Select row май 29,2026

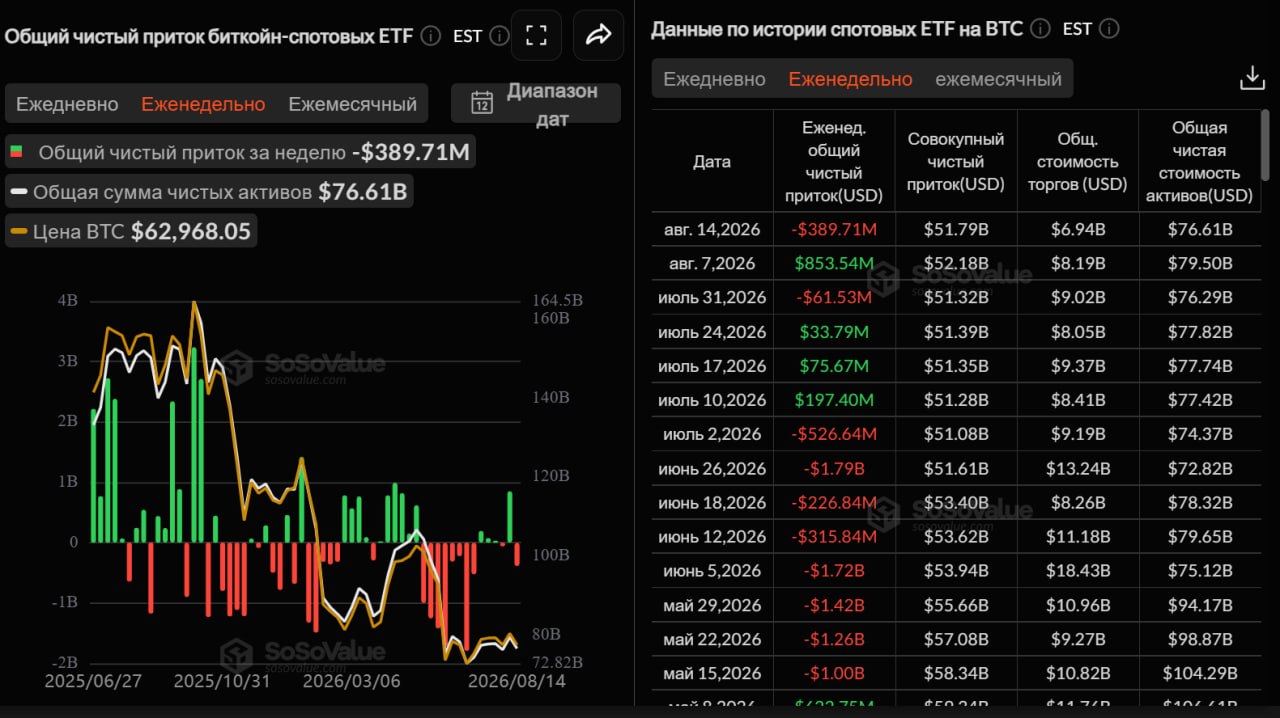point(956,605)
